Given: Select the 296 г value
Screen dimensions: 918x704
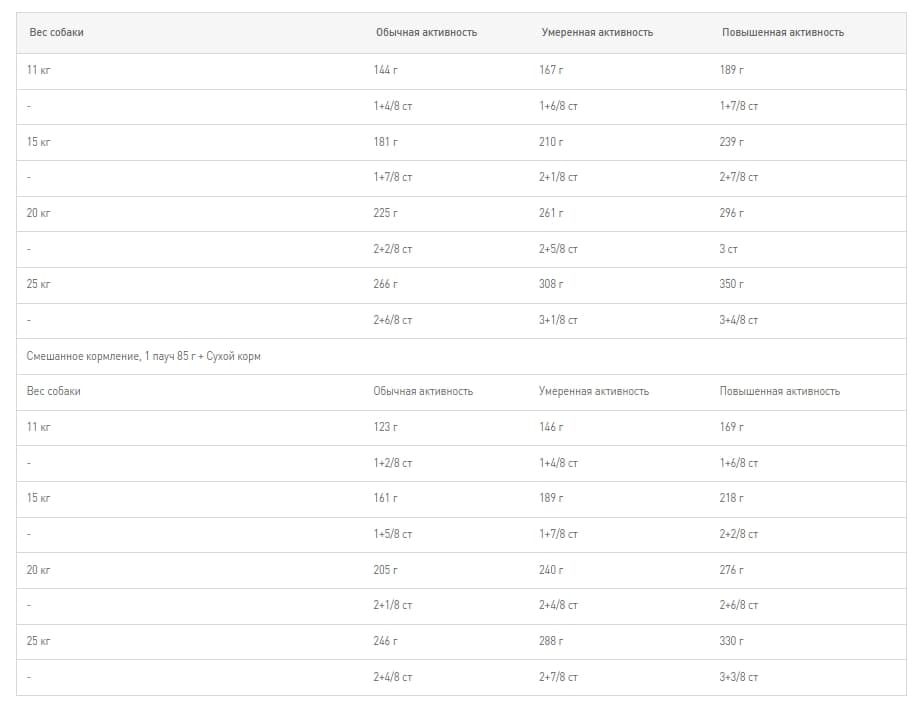Looking at the screenshot, I should (732, 213).
